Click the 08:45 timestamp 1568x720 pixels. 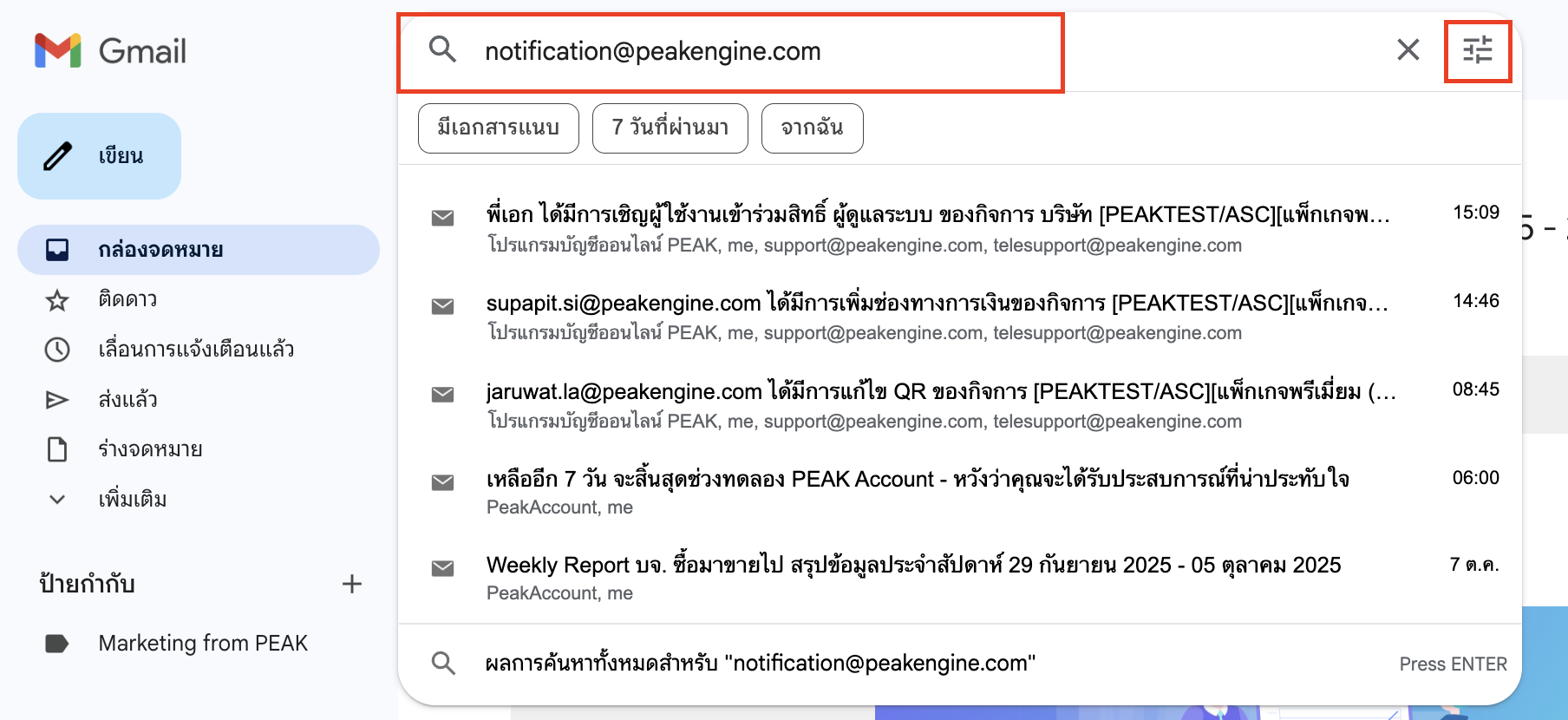pyautogui.click(x=1476, y=389)
